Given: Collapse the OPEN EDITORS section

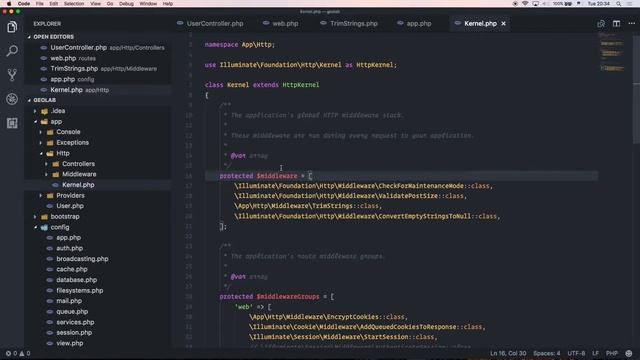Looking at the screenshot, I should [29, 37].
